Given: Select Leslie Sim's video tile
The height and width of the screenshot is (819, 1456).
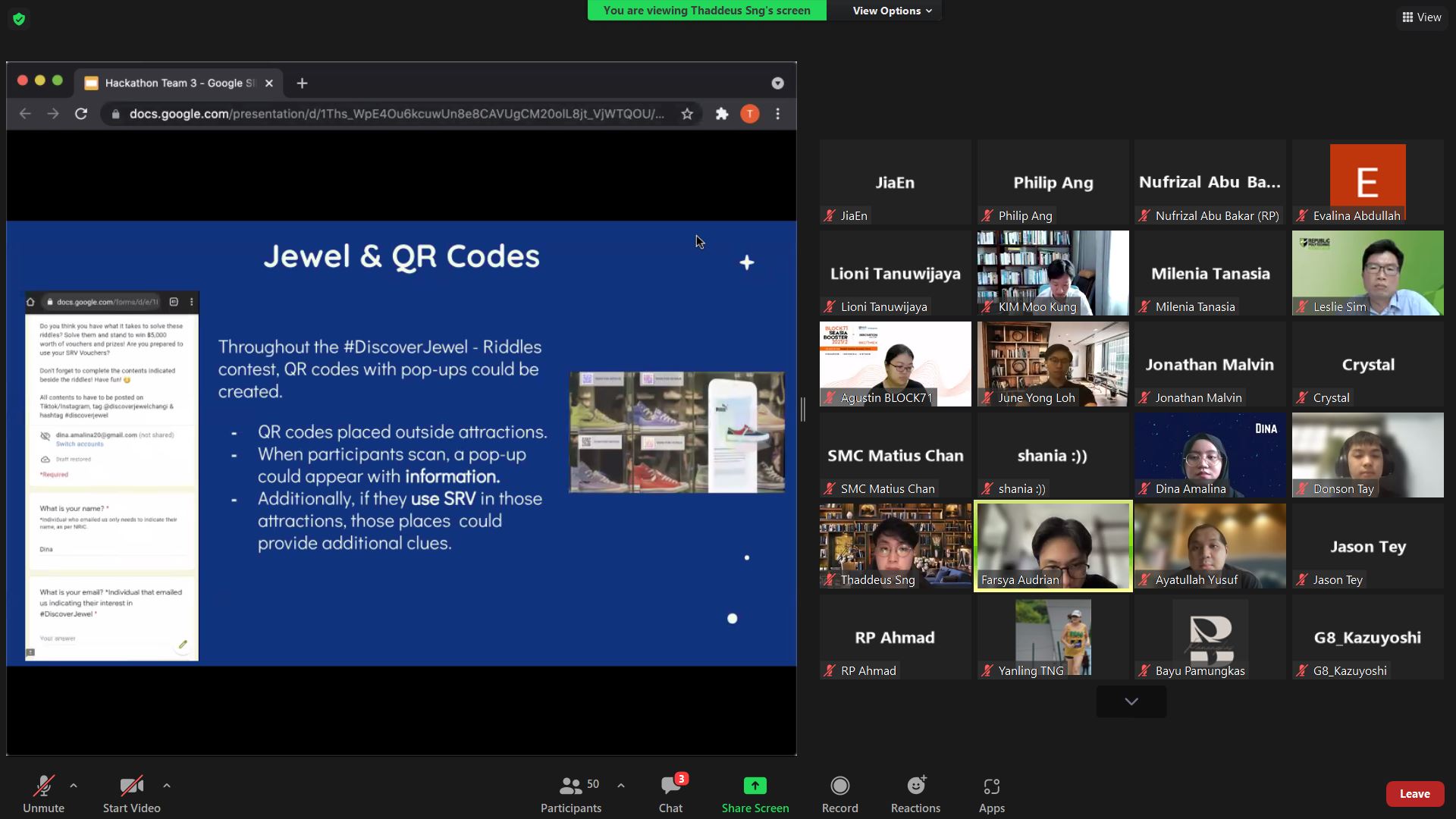Looking at the screenshot, I should 1367,273.
